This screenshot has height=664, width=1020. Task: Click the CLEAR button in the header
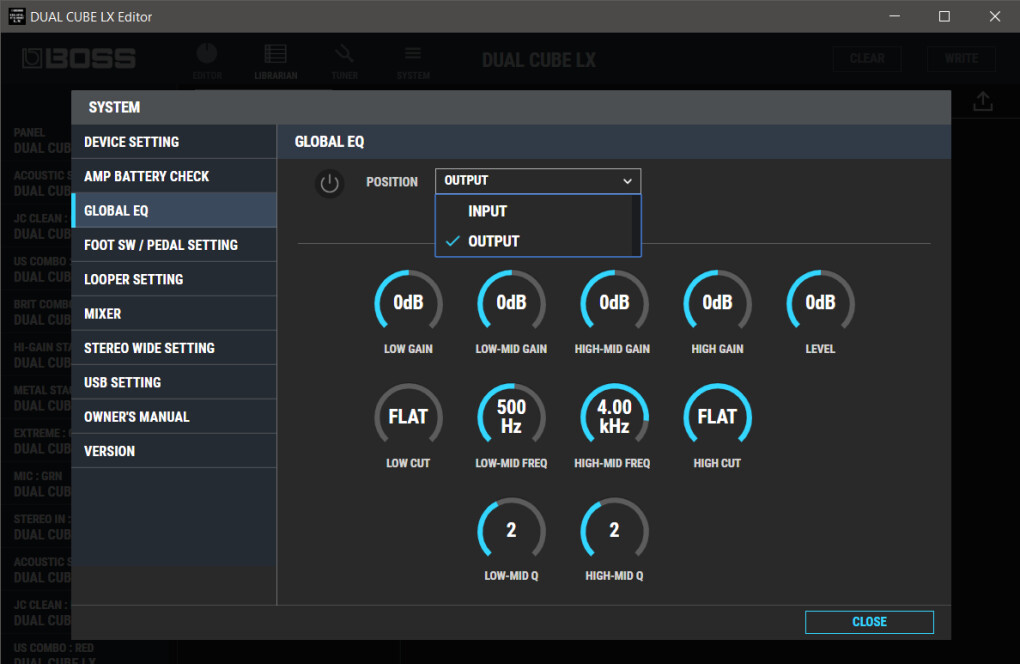[x=867, y=59]
